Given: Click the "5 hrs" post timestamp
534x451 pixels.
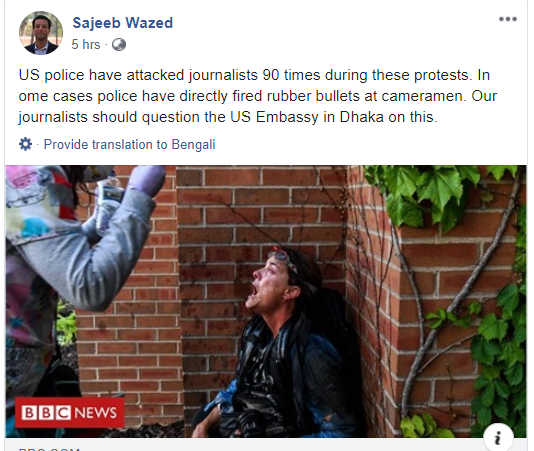Looking at the screenshot, I should pyautogui.click(x=86, y=45).
